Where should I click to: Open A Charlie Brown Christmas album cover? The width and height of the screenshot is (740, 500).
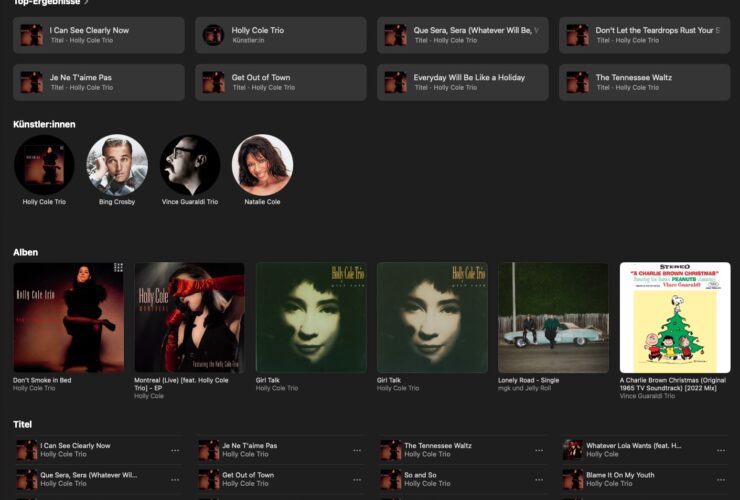(674, 317)
